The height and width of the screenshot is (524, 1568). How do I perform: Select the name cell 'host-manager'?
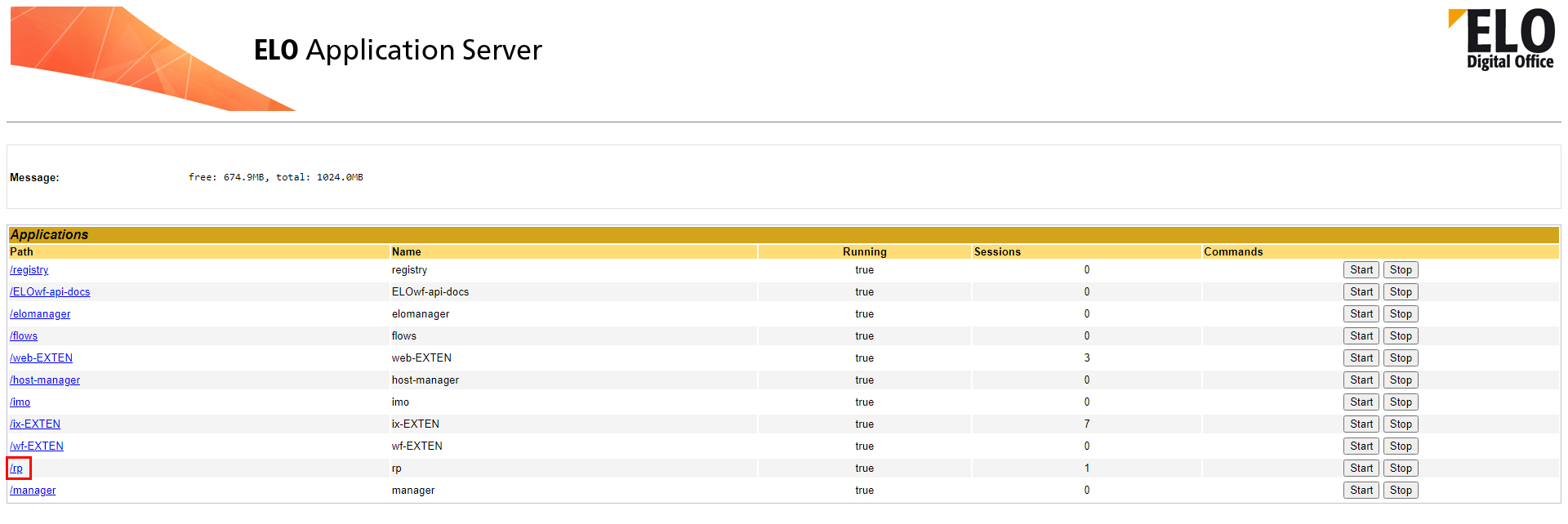point(425,380)
